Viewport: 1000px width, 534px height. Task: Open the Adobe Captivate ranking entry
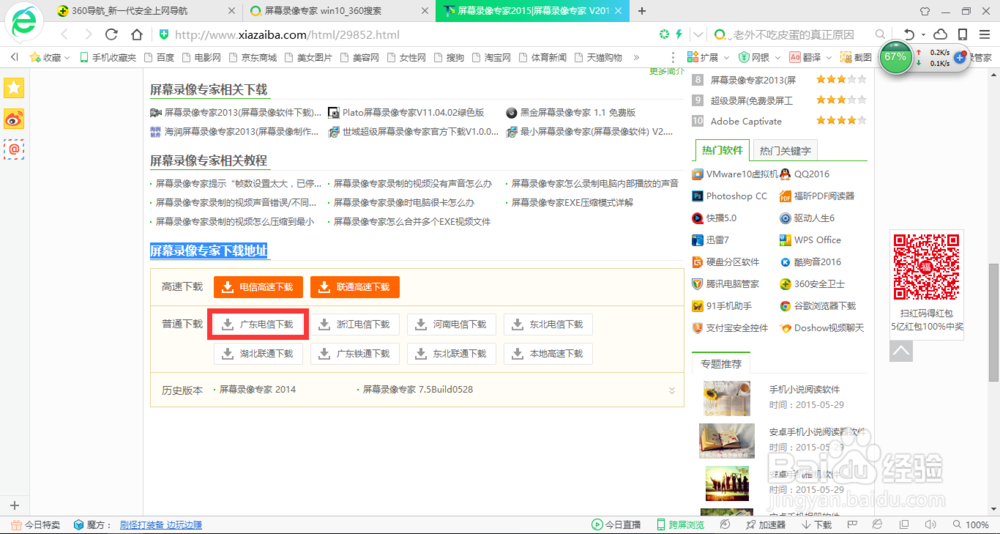(746, 121)
